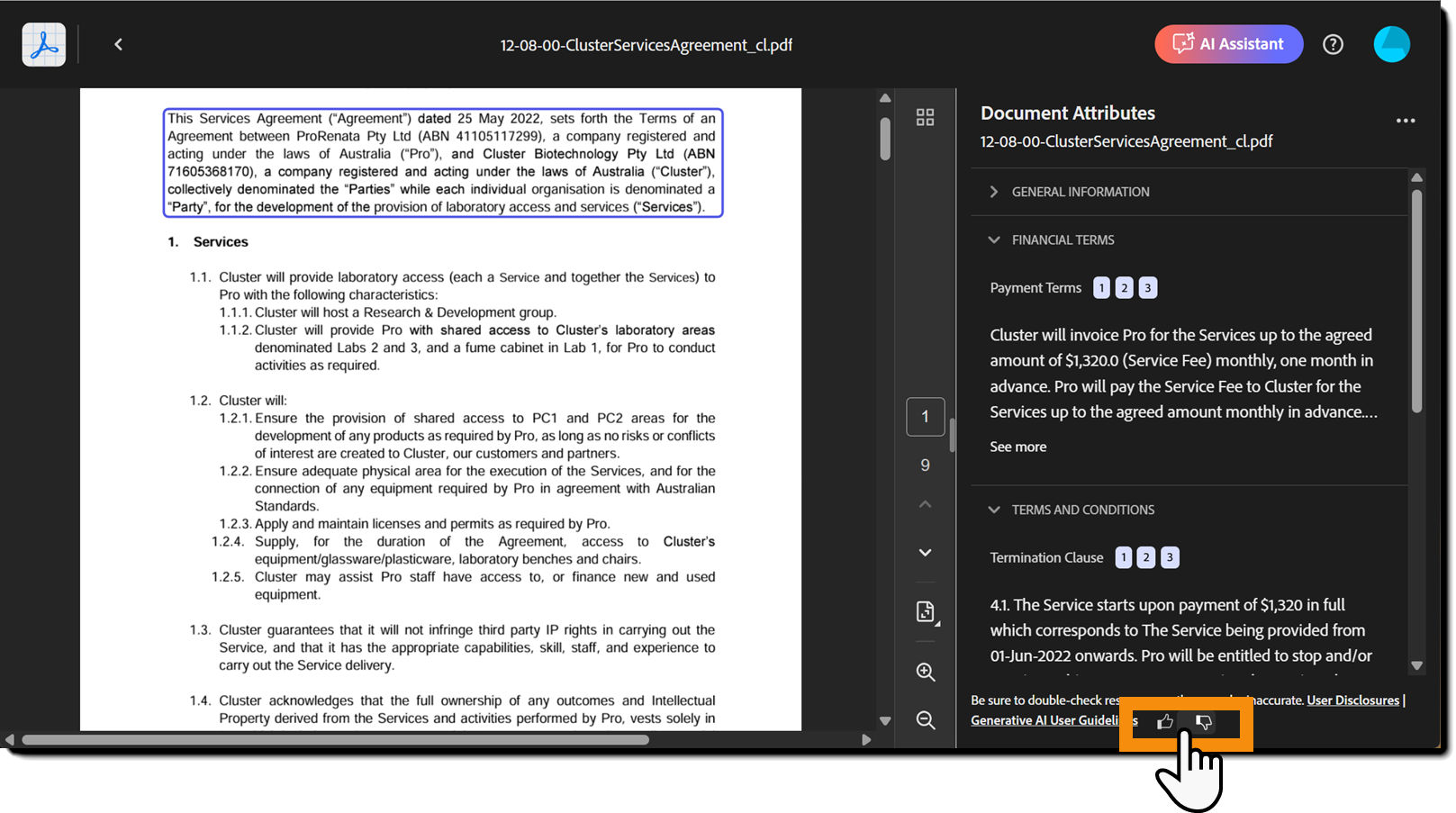Click the Adobe Acrobat logo icon
Image resolution: width=1456 pixels, height=813 pixels.
pyautogui.click(x=44, y=44)
